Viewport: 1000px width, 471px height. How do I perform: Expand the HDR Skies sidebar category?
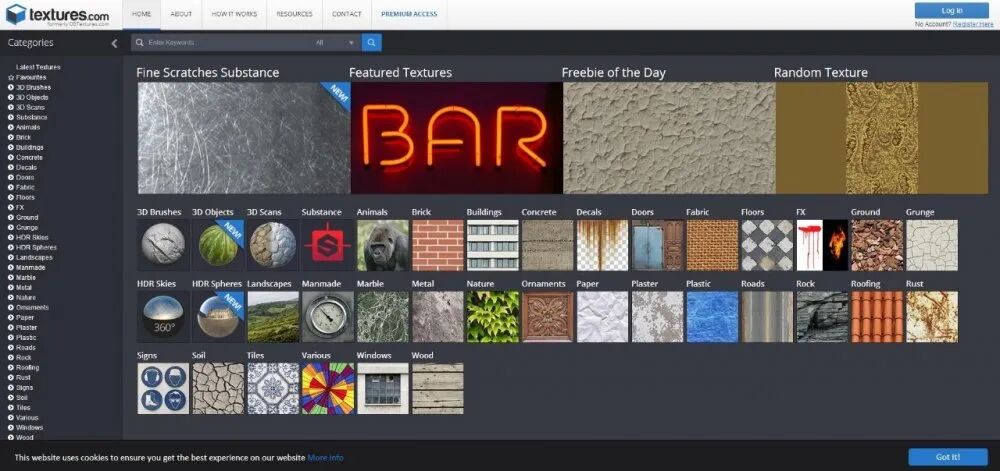[x=11, y=238]
